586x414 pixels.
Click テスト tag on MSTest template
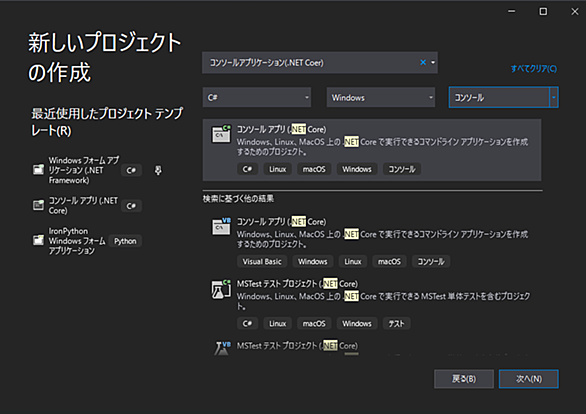pyautogui.click(x=397, y=324)
